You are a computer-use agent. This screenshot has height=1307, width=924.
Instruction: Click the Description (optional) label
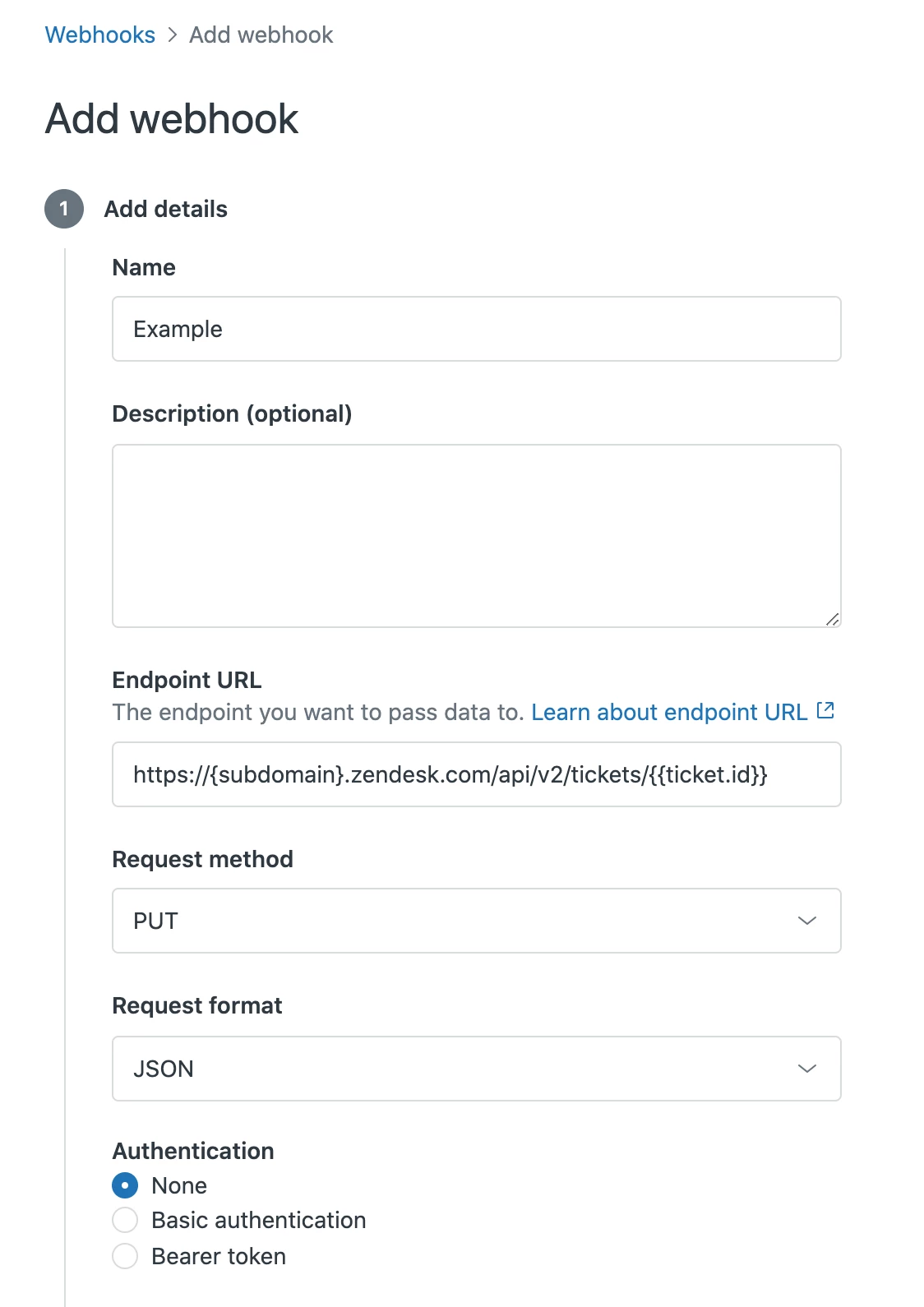232,413
